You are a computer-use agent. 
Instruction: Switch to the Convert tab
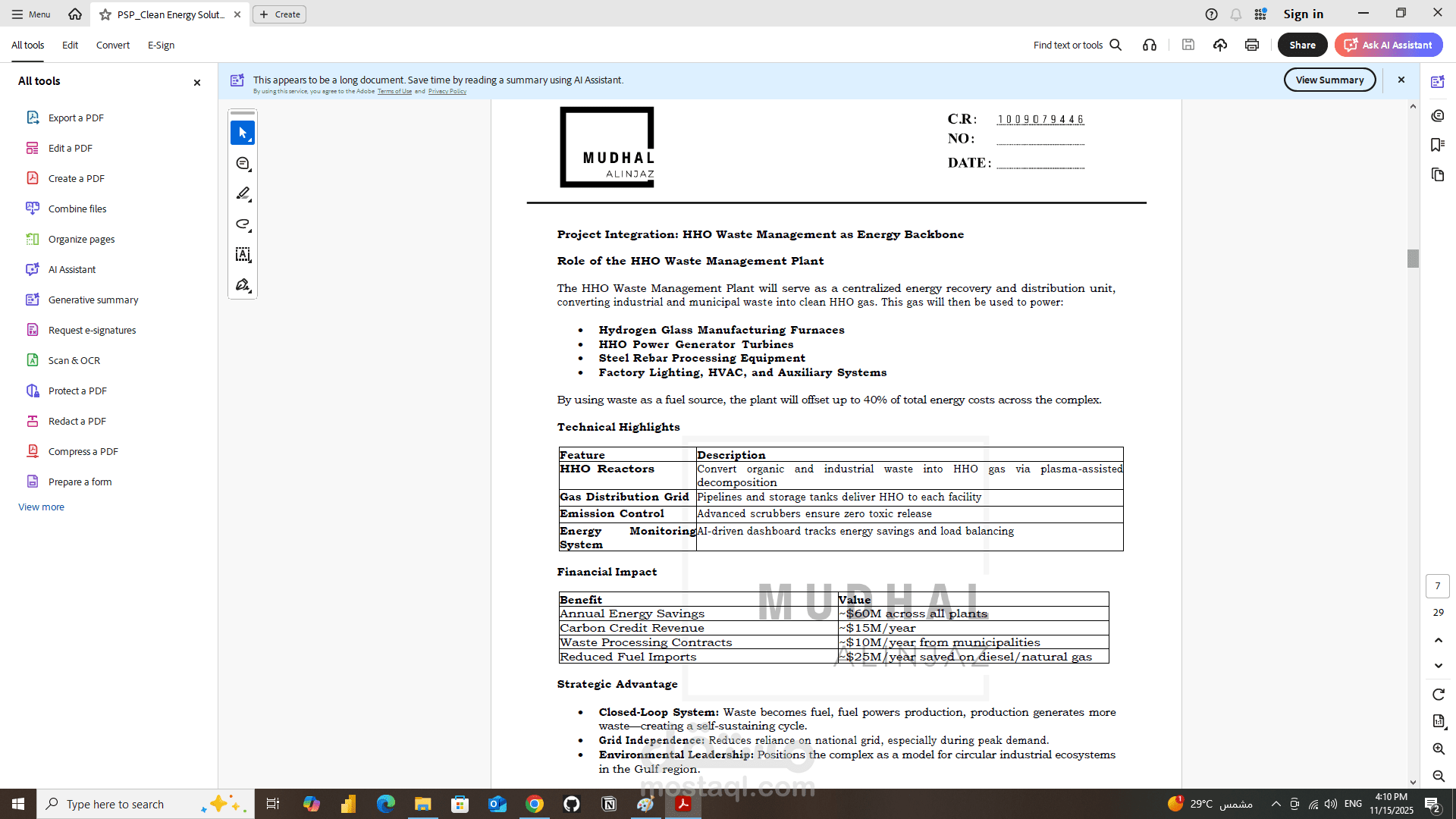pyautogui.click(x=113, y=45)
